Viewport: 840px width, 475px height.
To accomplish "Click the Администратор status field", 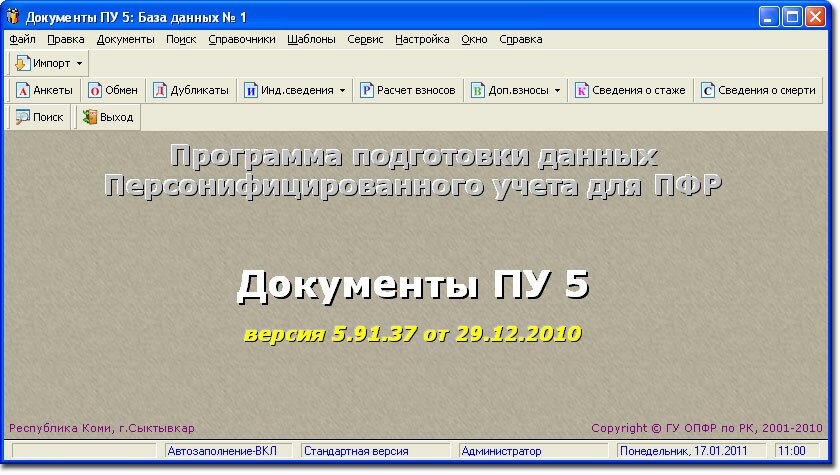I will click(534, 451).
